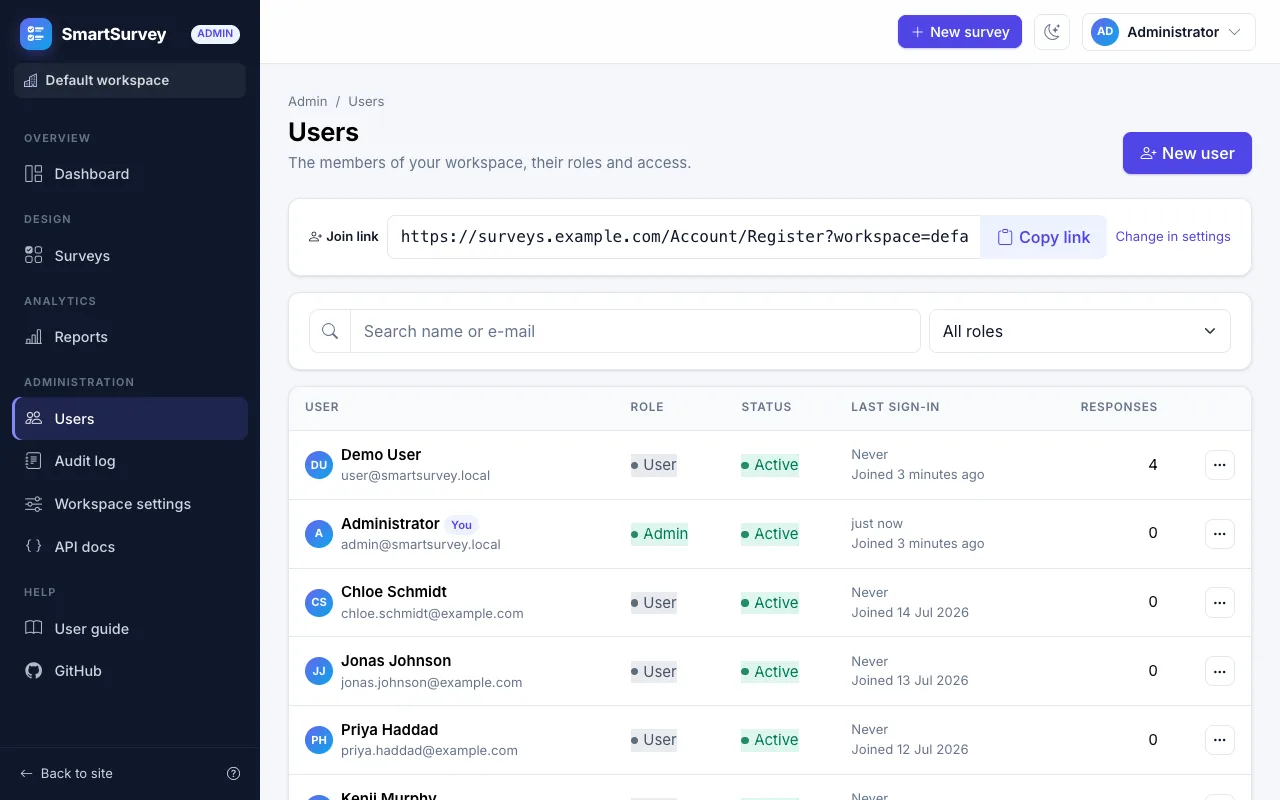This screenshot has height=800, width=1280.
Task: Open the Default workspace switcher
Action: coord(130,80)
